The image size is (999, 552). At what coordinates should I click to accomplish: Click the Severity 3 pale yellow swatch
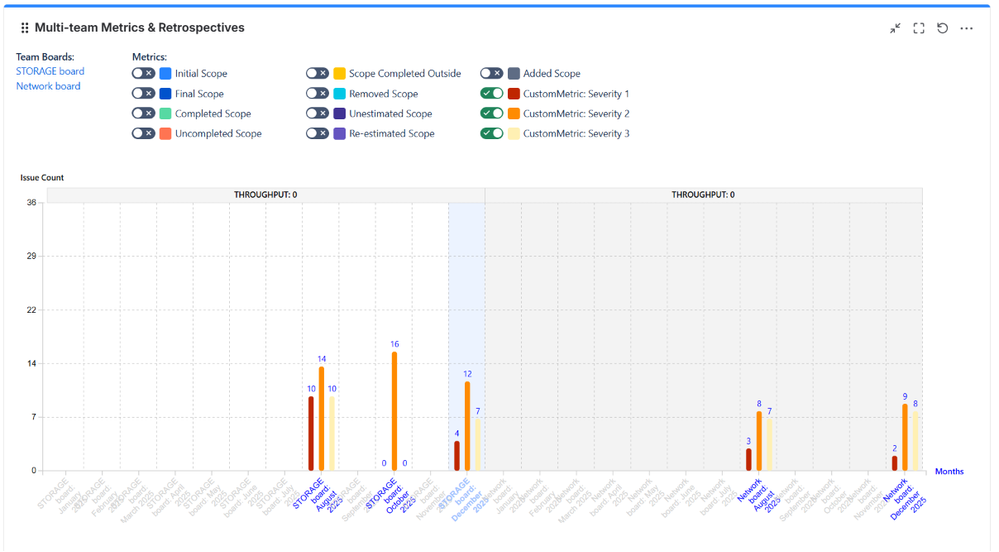(x=514, y=133)
